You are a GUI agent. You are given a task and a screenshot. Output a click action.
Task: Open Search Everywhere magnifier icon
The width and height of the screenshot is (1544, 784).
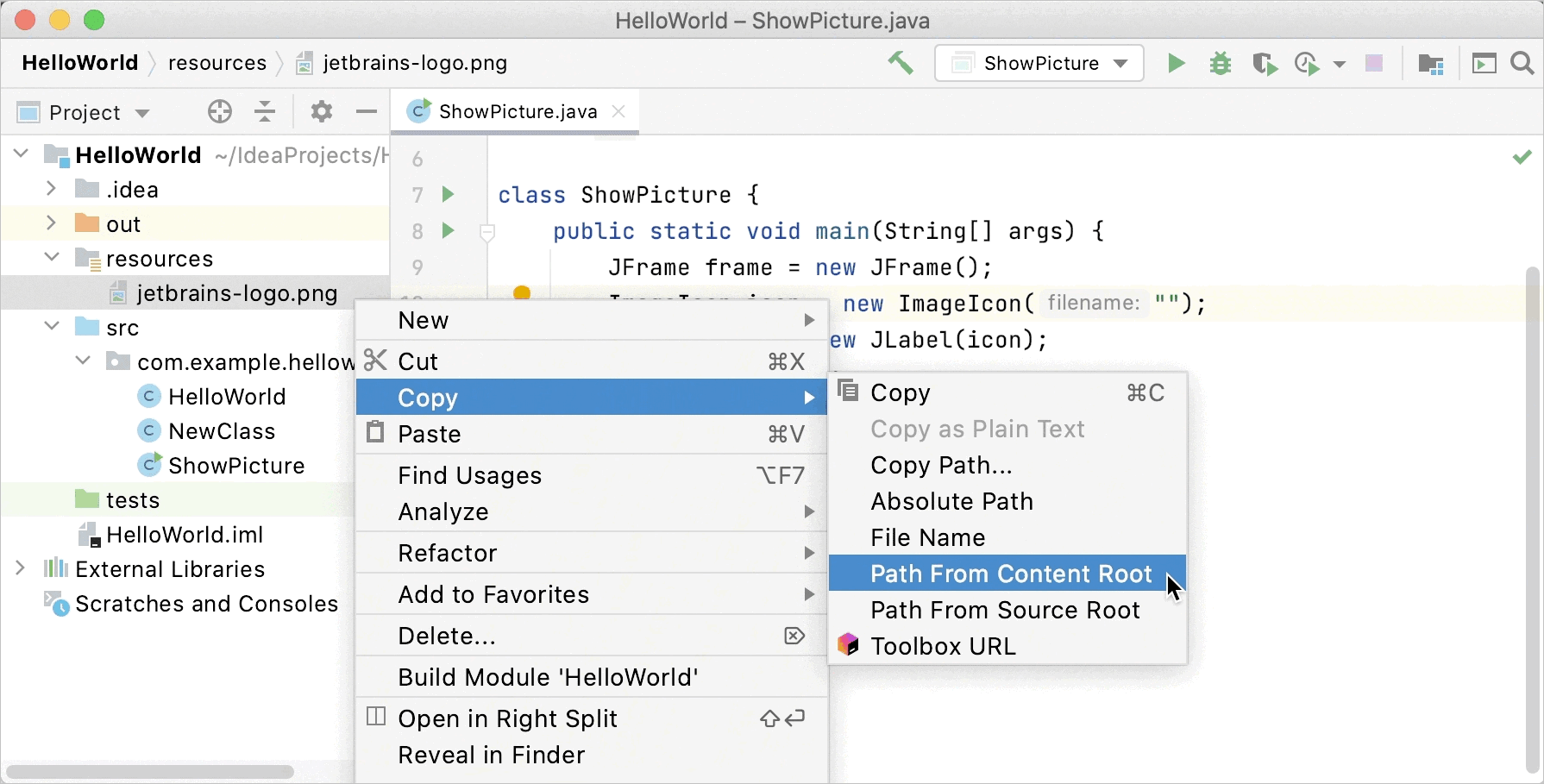(1522, 64)
